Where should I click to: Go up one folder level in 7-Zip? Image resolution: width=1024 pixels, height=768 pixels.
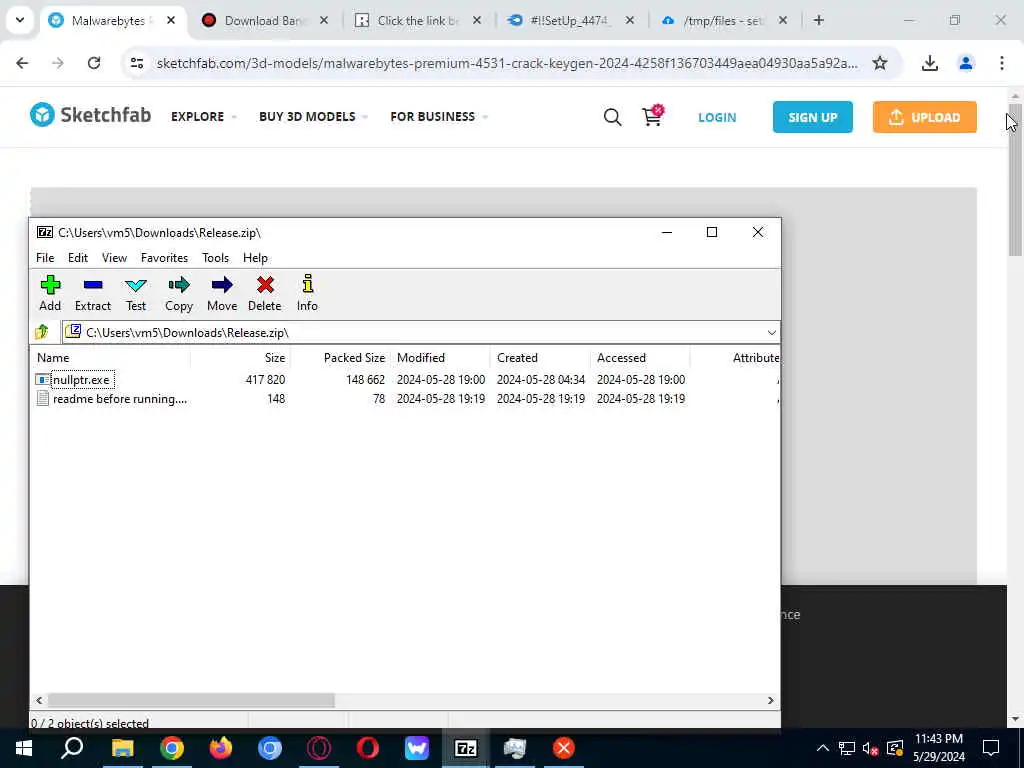pos(42,332)
